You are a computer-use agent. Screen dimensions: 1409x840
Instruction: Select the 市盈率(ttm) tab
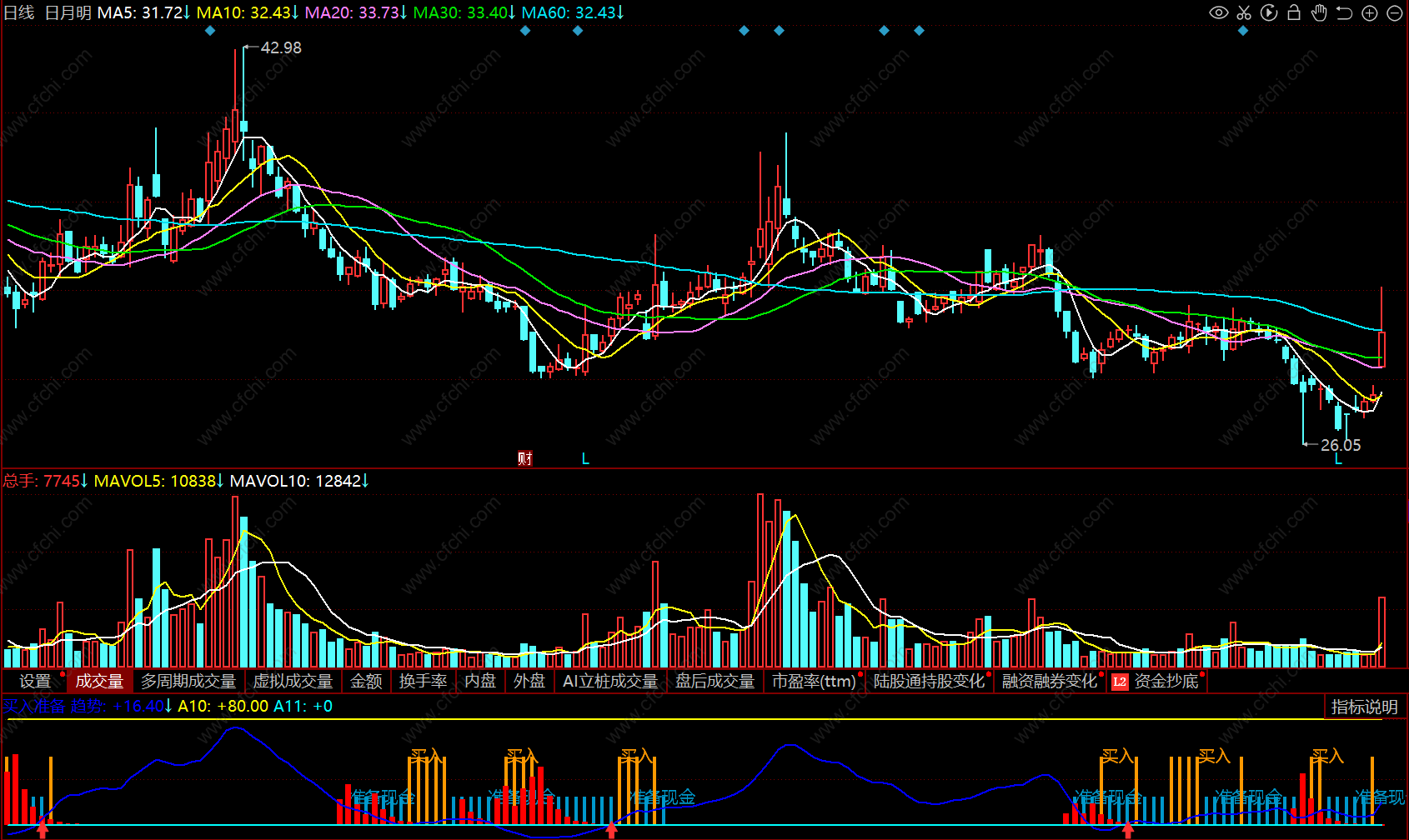point(815,682)
